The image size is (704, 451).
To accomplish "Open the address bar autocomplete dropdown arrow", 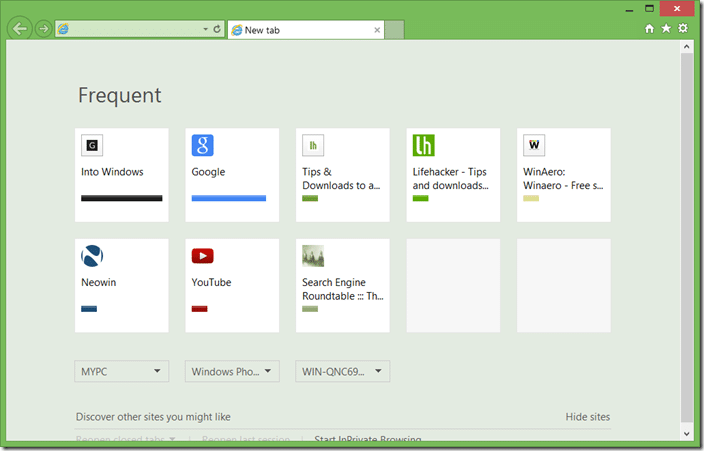I will coord(205,29).
